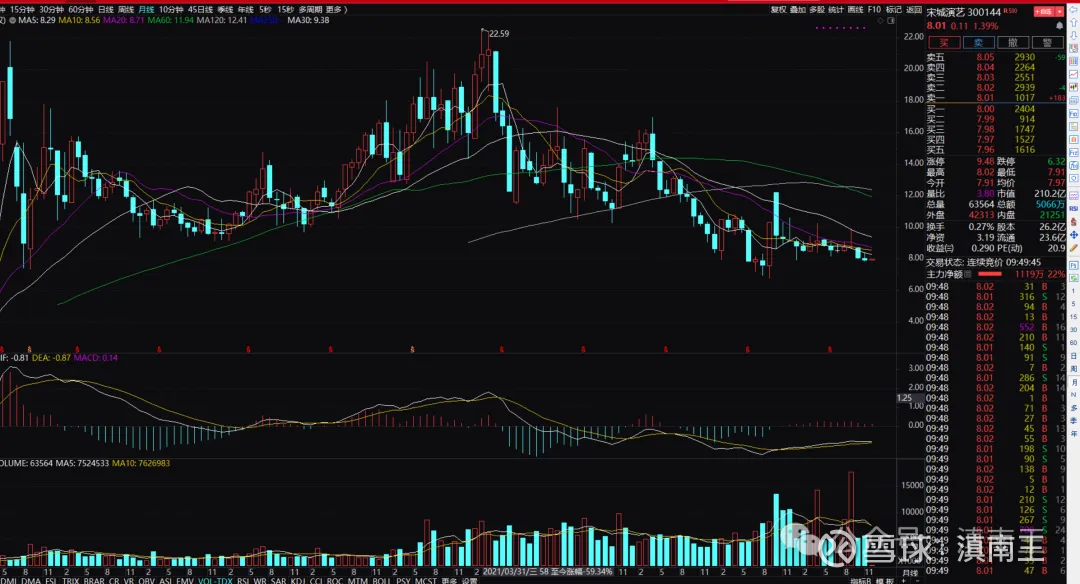Click the MA60: 11.94 legend label
This screenshot has width=1080, height=584.
tap(170, 21)
